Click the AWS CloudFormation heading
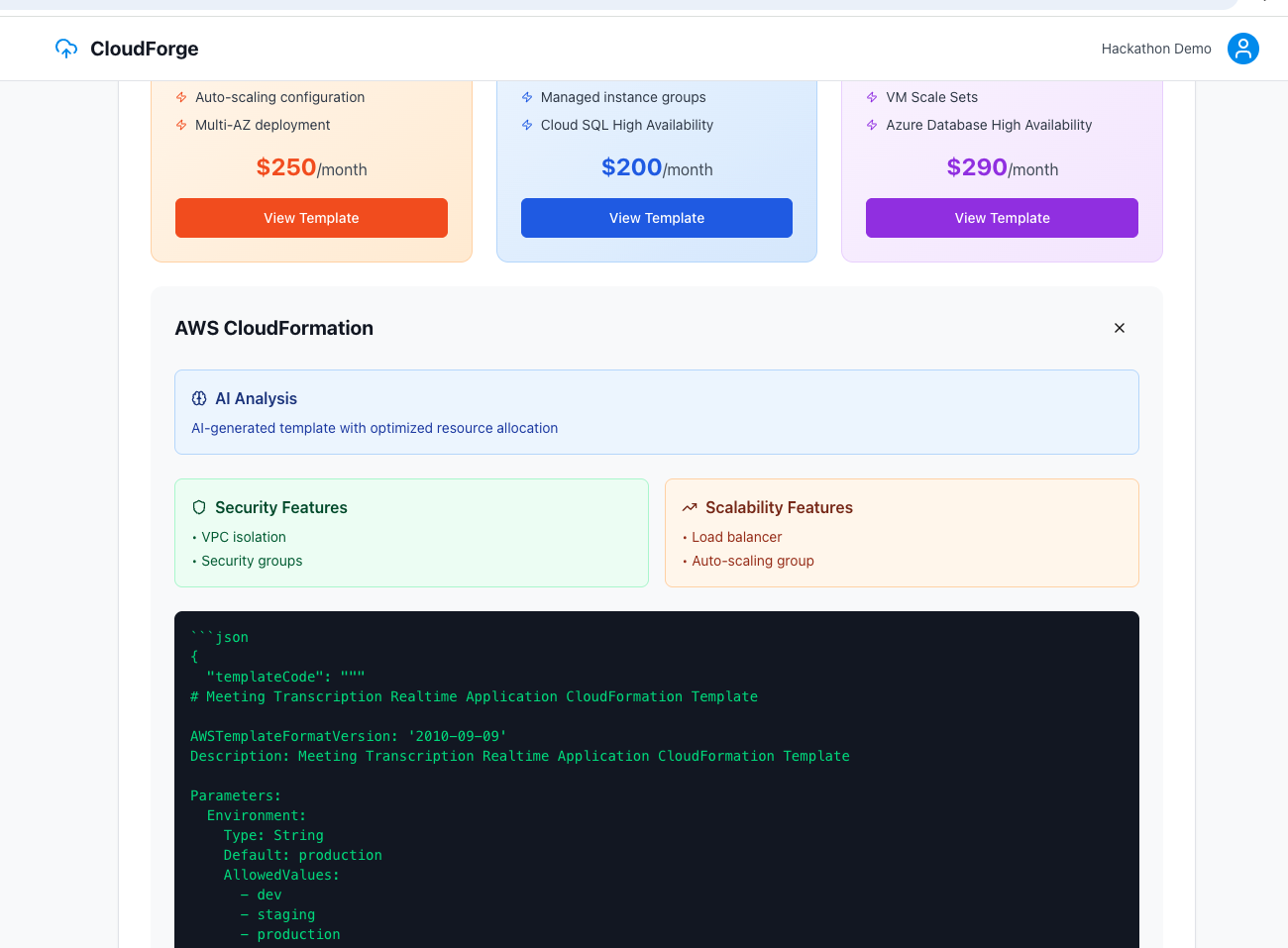 (274, 328)
